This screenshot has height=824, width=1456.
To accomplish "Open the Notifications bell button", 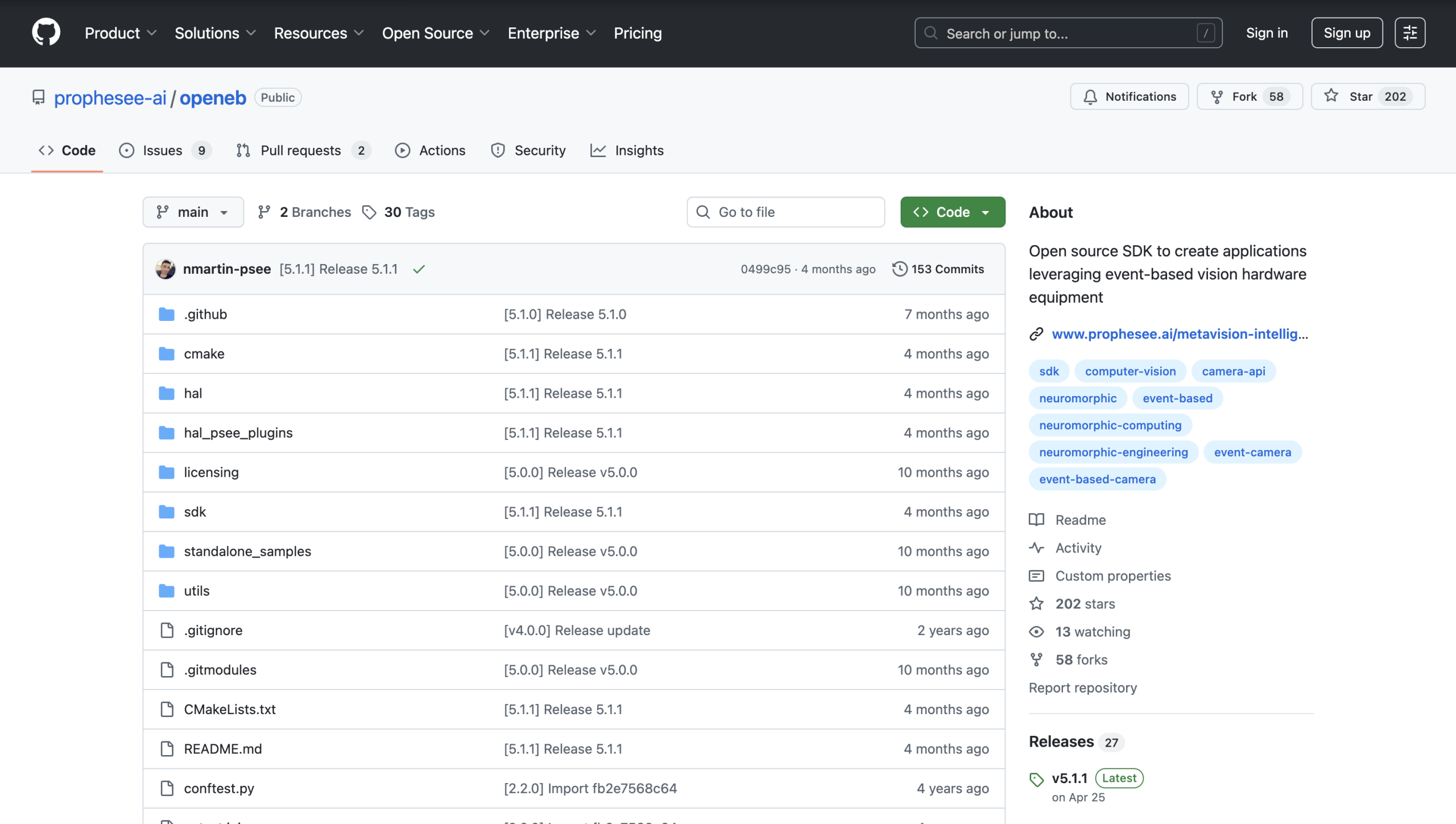I will pyautogui.click(x=1130, y=97).
